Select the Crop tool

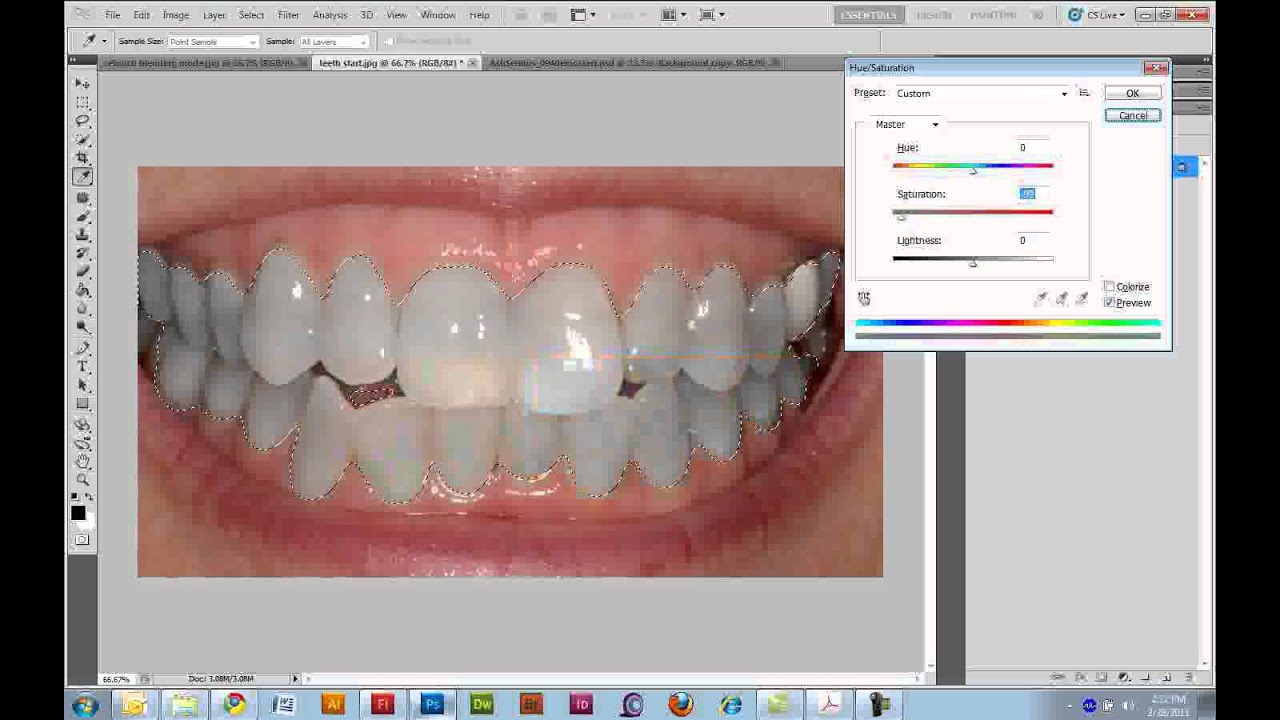pyautogui.click(x=82, y=158)
